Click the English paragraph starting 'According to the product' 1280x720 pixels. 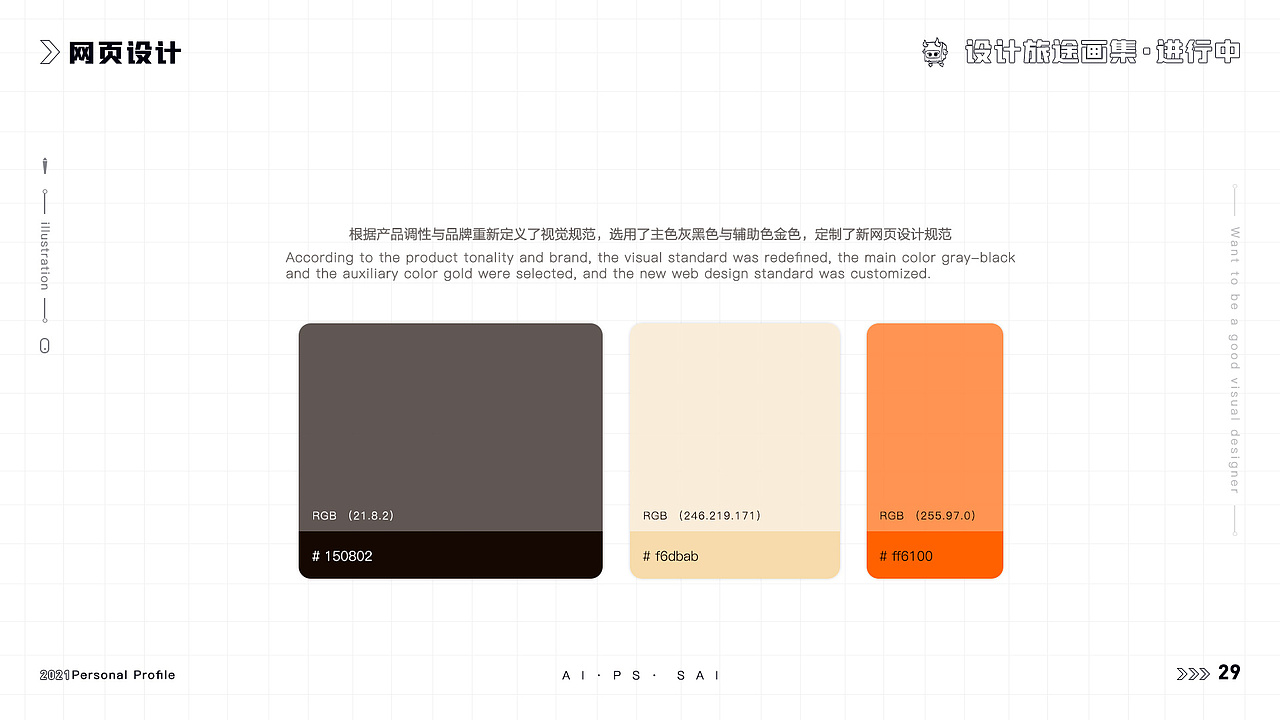click(650, 265)
